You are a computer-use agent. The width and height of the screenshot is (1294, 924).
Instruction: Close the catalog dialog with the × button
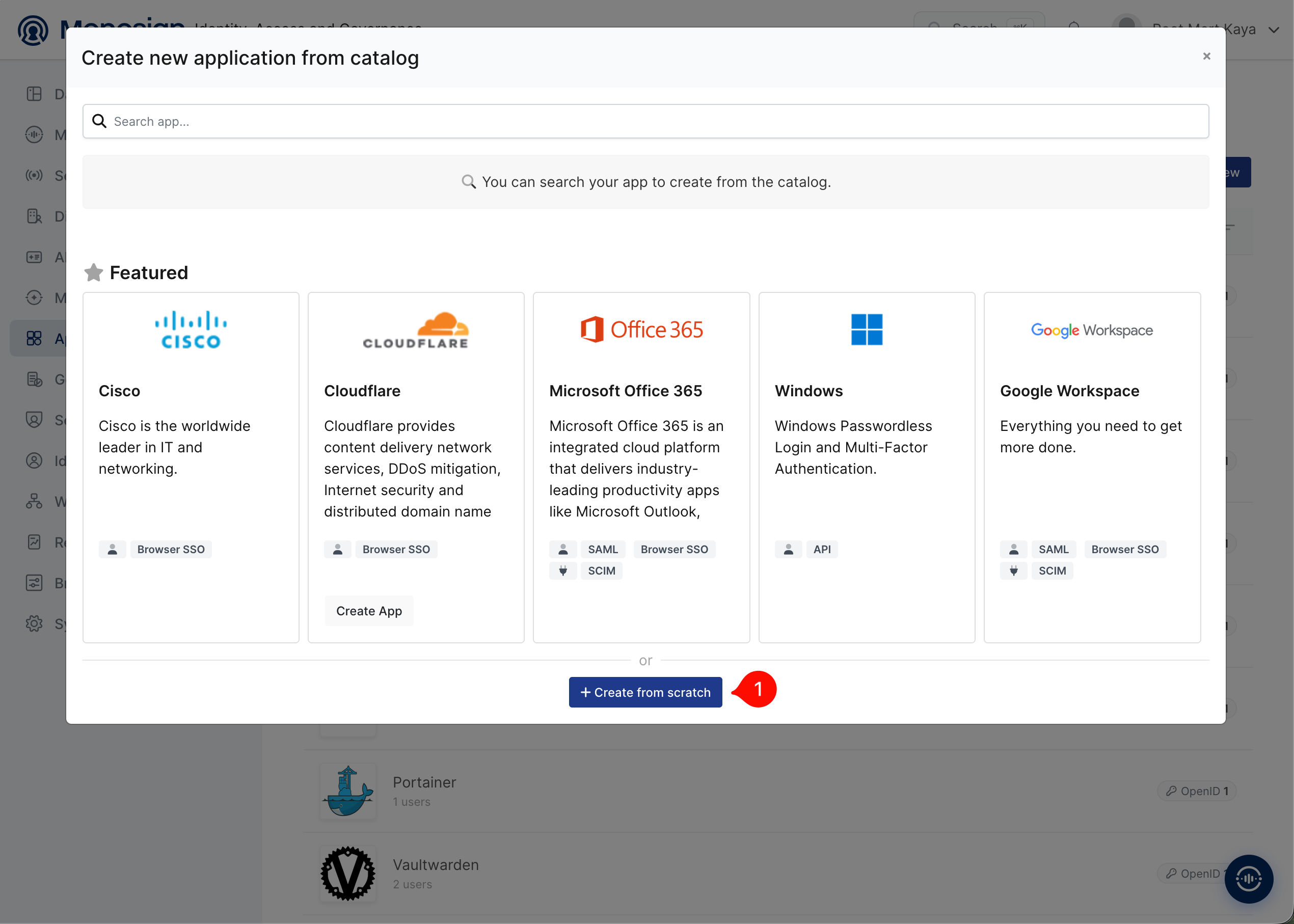pos(1206,56)
